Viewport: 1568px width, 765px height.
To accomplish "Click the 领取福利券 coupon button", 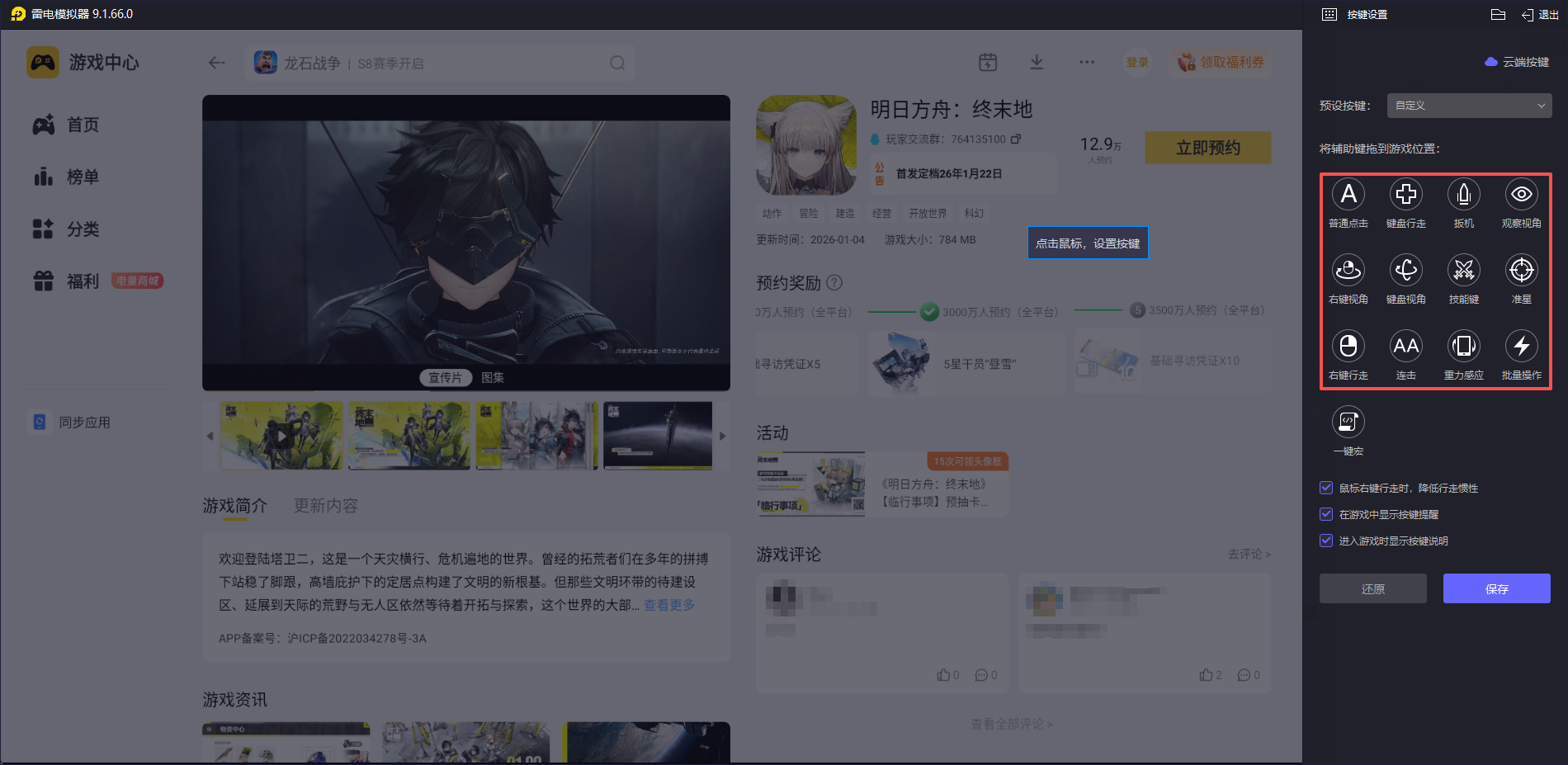I will 1221,62.
